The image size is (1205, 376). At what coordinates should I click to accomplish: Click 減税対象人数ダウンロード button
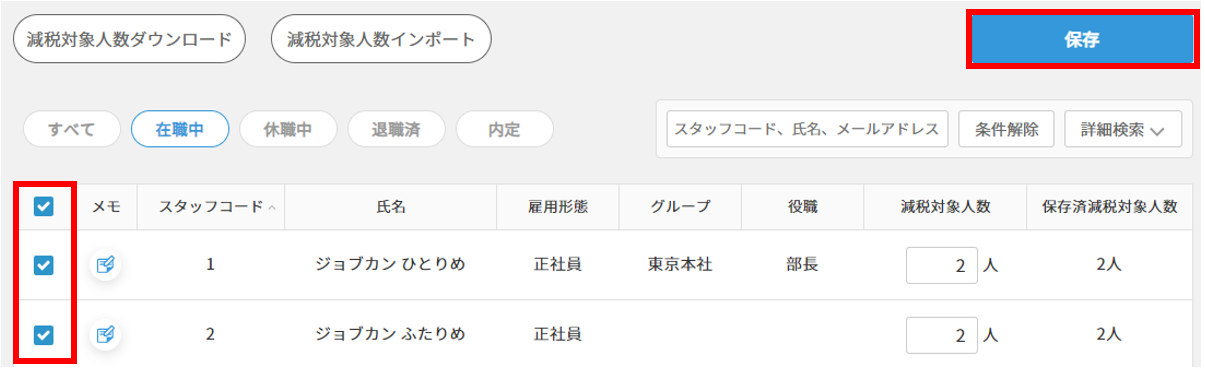point(129,39)
